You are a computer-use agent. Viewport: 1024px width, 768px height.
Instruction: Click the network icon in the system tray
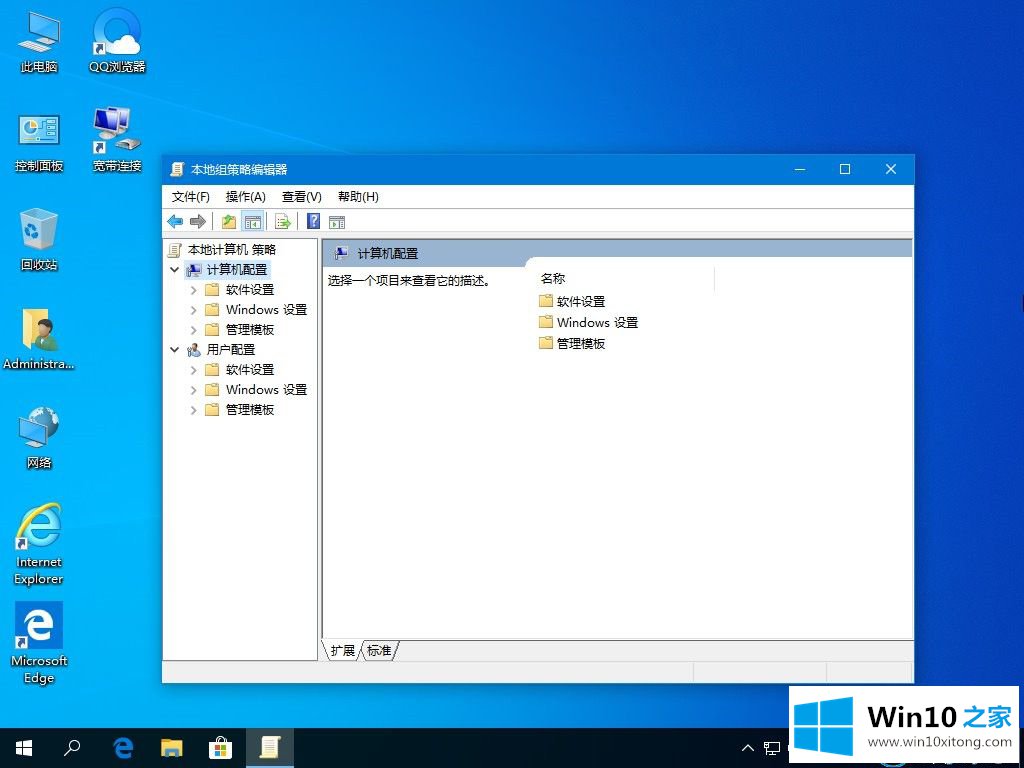tap(773, 748)
